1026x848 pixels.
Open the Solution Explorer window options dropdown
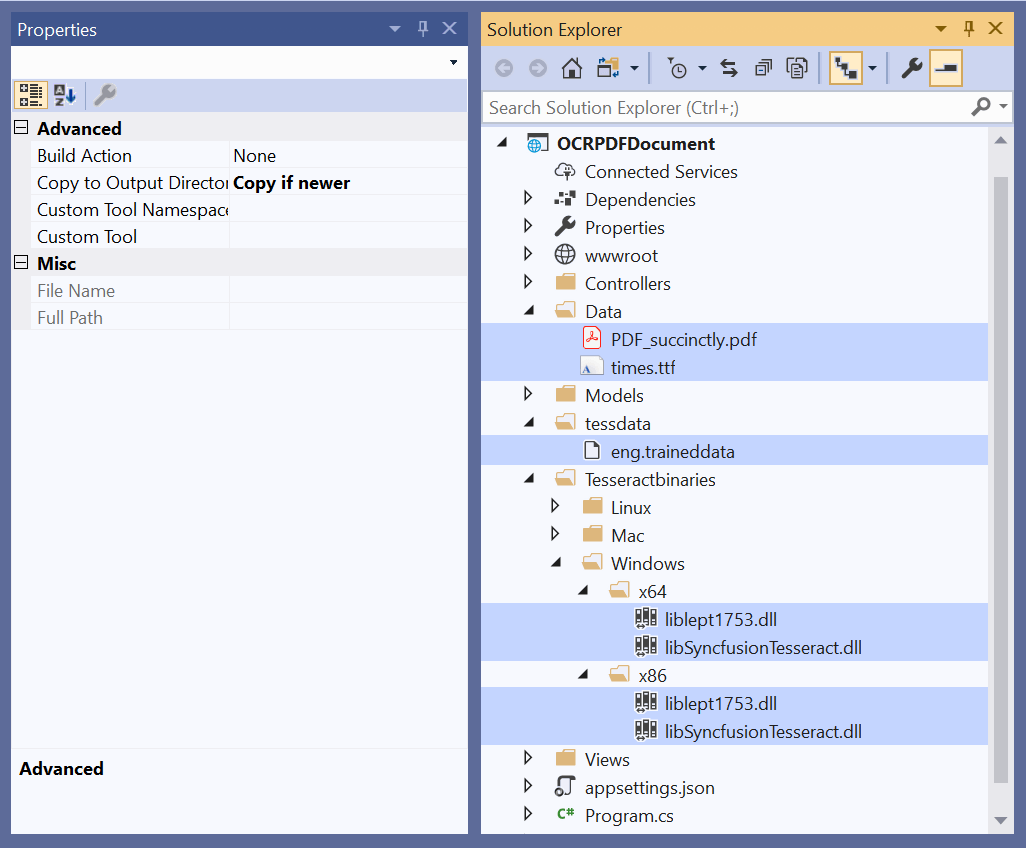coord(940,29)
